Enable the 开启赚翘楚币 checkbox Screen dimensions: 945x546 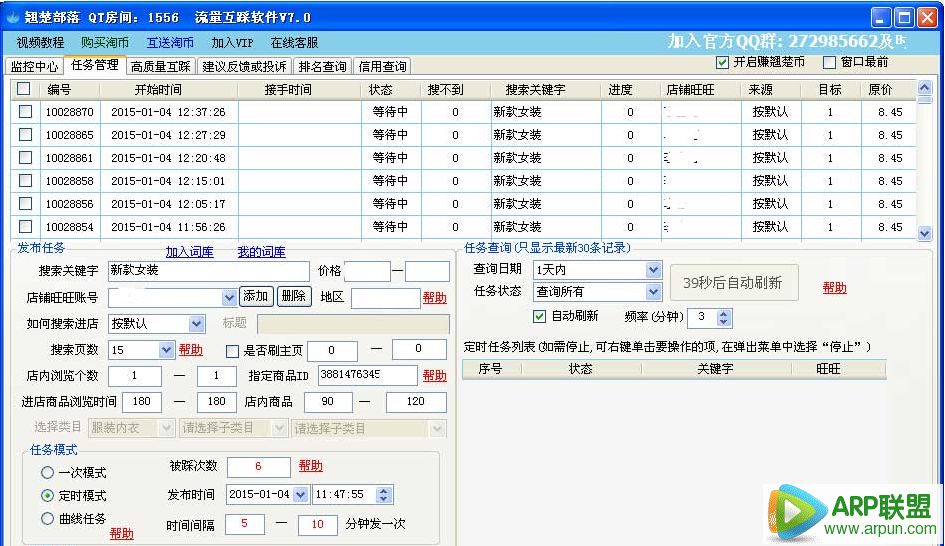click(723, 62)
